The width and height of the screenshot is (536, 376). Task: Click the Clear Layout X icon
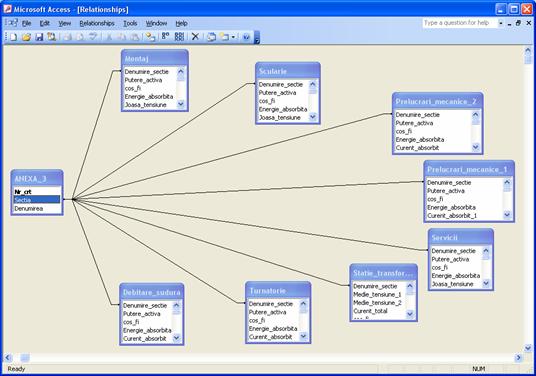195,37
